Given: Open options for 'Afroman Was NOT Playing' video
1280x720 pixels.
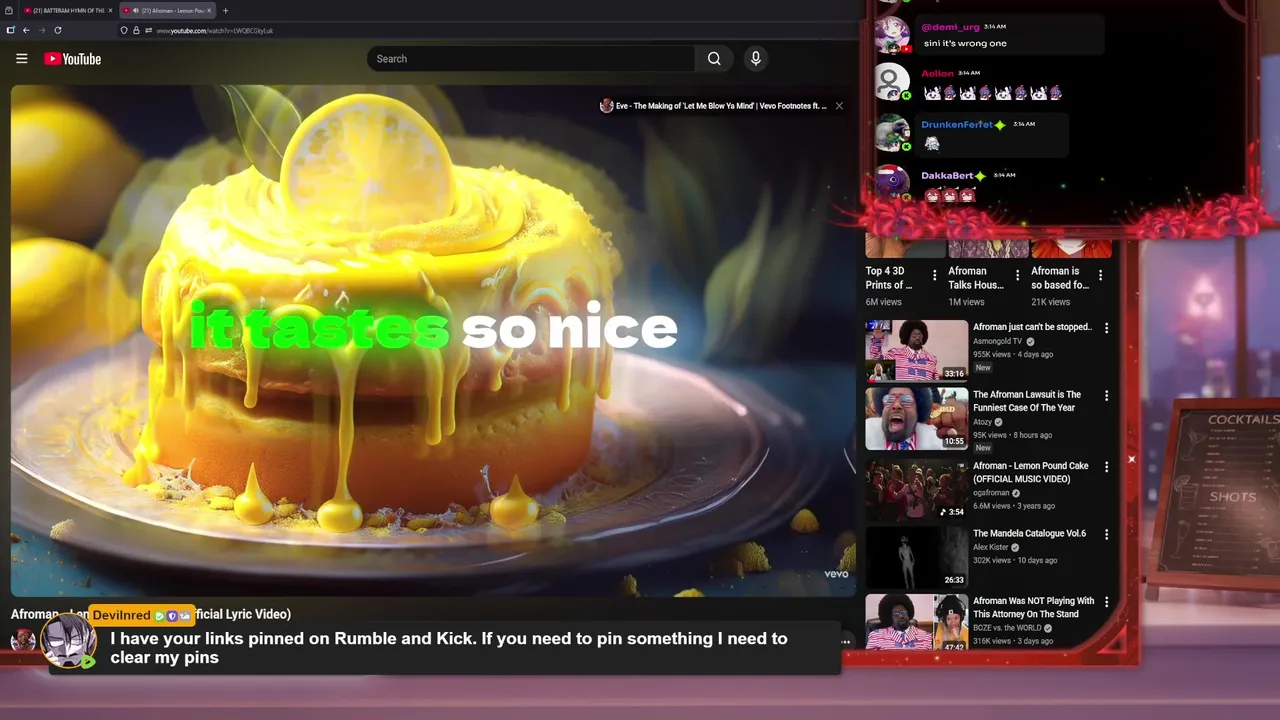Looking at the screenshot, I should (x=1106, y=603).
